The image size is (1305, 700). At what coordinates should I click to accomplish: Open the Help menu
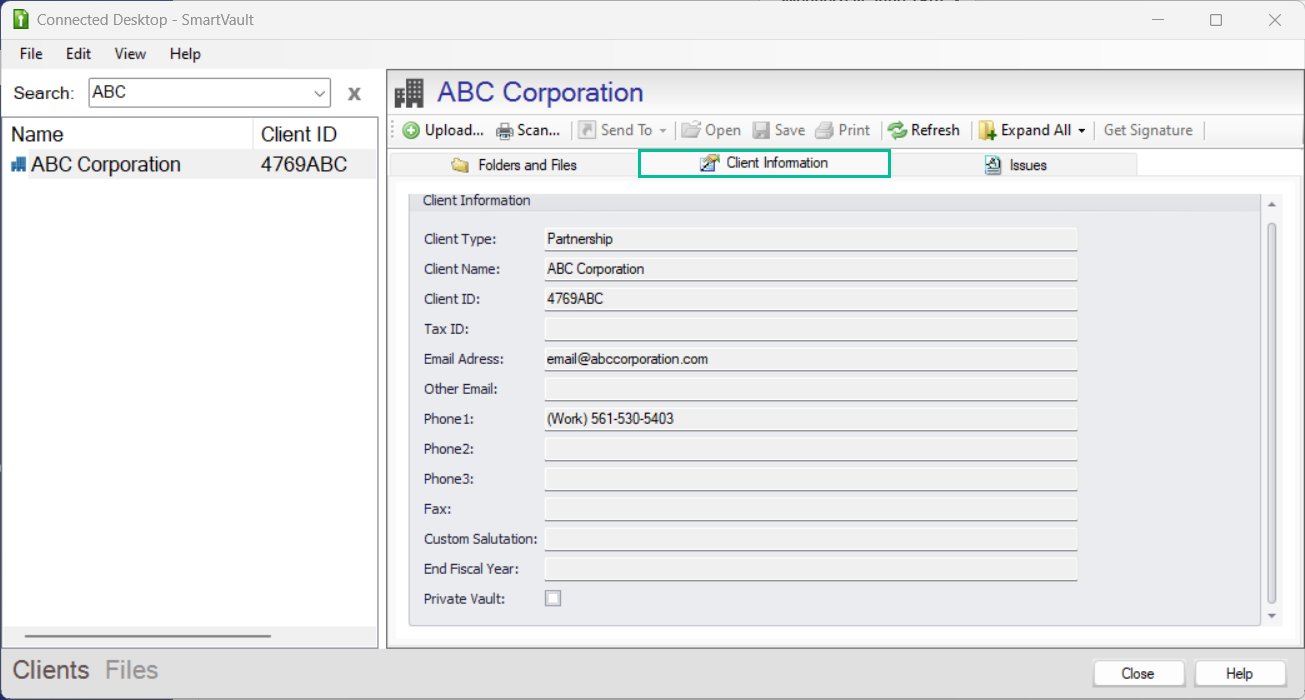click(185, 54)
